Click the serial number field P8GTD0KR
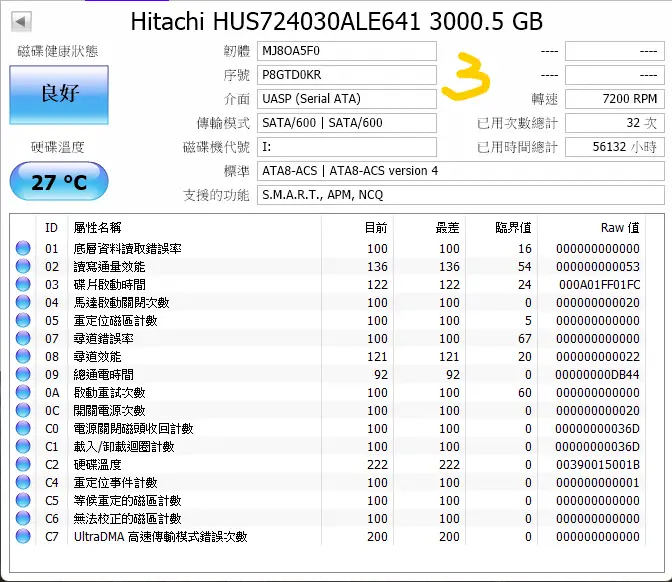This screenshot has width=672, height=582. [347, 75]
